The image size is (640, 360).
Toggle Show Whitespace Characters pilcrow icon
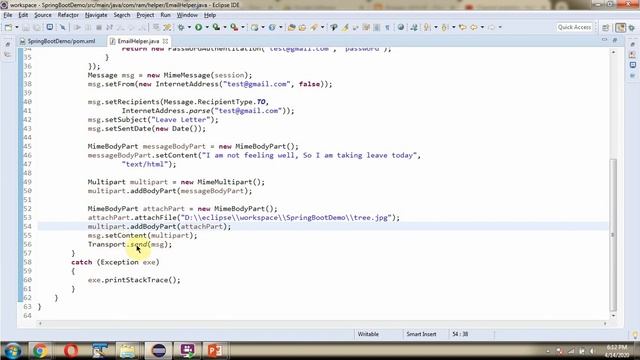pyautogui.click(x=387, y=27)
